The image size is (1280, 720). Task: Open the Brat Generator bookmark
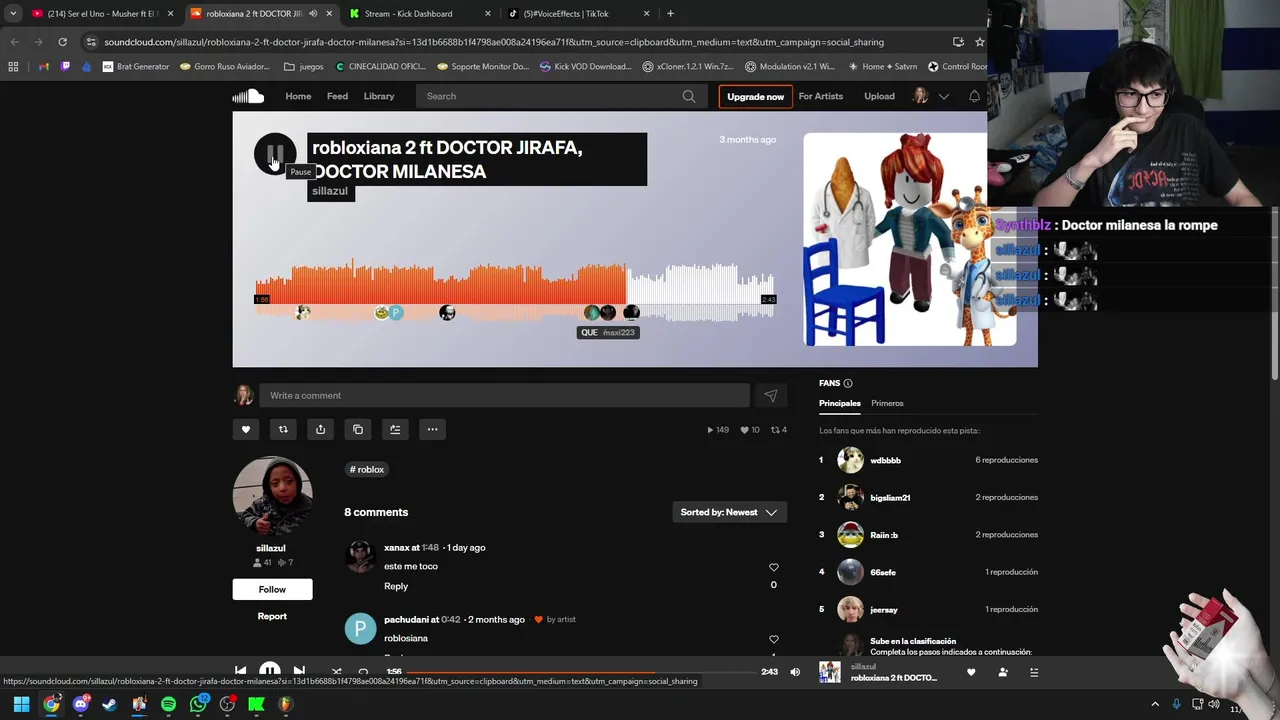[136, 67]
